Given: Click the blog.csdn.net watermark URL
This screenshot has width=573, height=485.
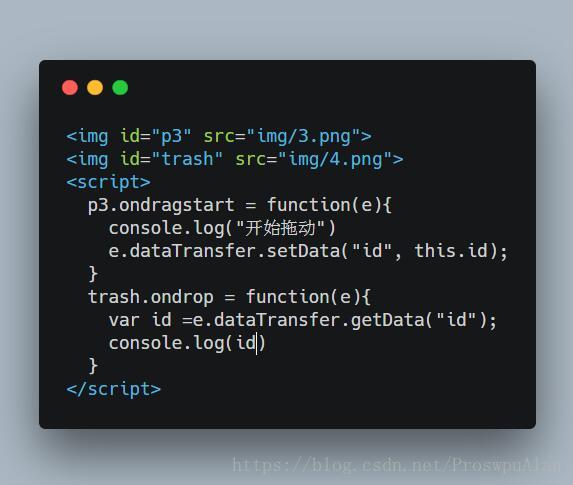Looking at the screenshot, I should 396,465.
